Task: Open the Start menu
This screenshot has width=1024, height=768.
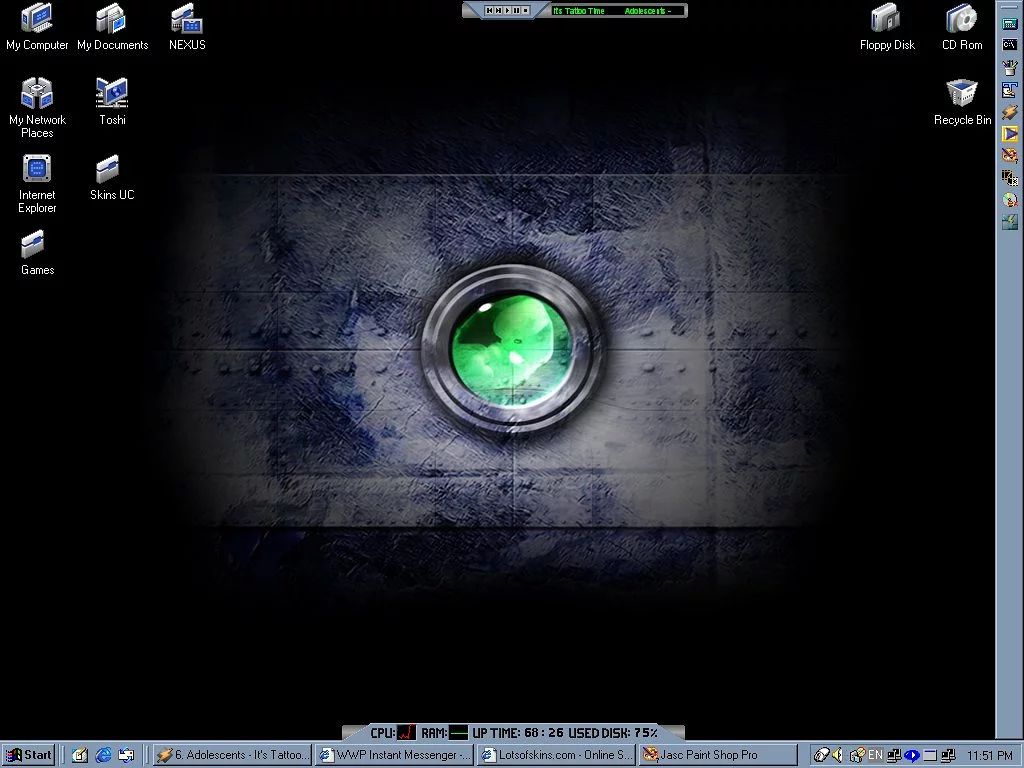Action: (28, 755)
